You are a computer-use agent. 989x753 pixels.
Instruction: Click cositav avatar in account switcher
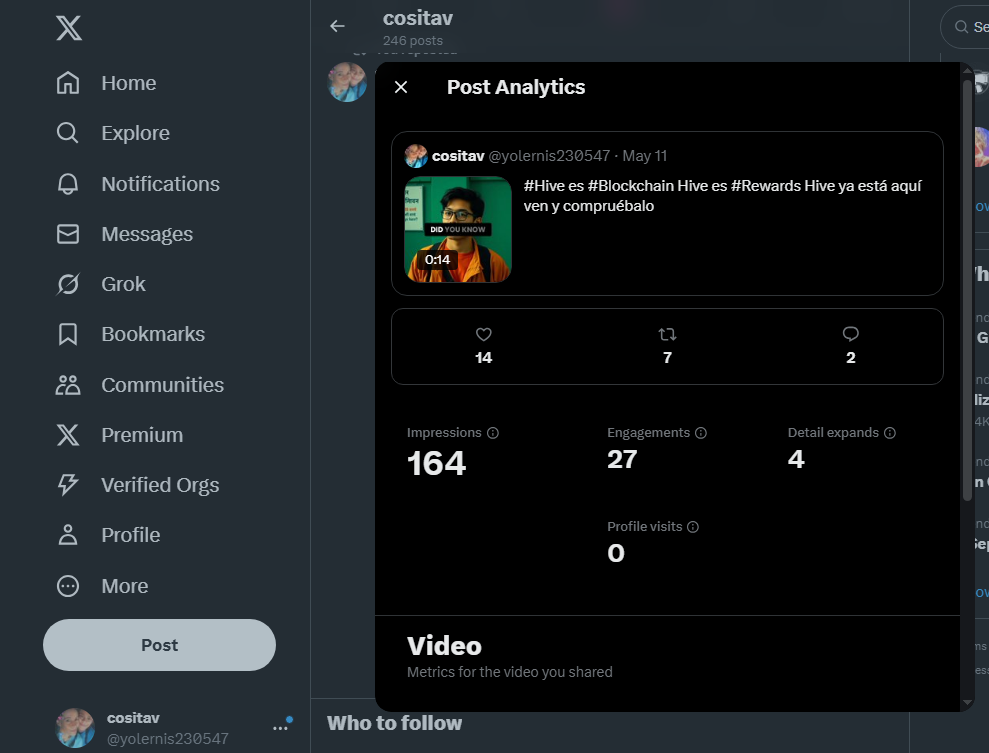(75, 728)
